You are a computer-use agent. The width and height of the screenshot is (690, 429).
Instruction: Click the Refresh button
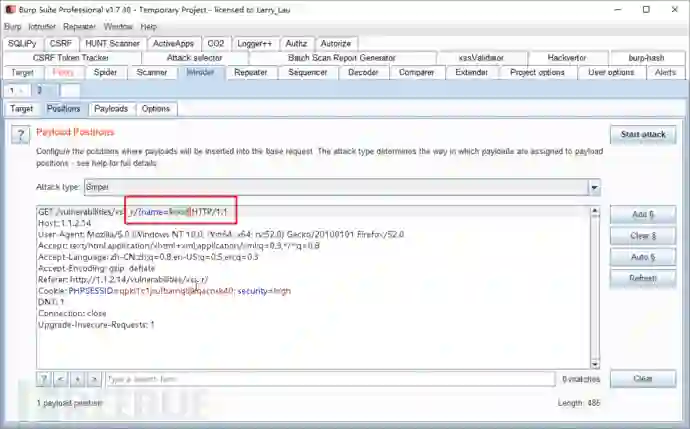click(643, 278)
